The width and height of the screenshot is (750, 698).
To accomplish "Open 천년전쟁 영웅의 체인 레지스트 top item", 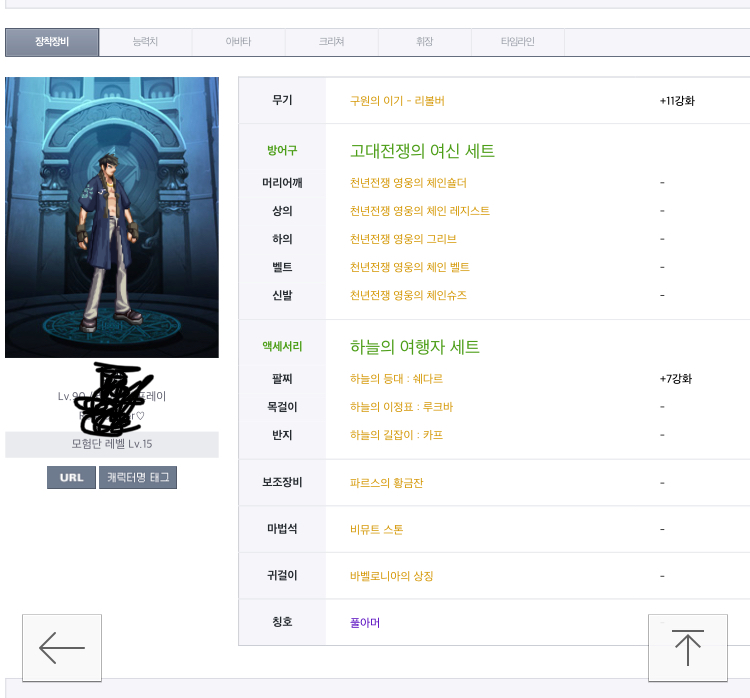I will coord(419,211).
